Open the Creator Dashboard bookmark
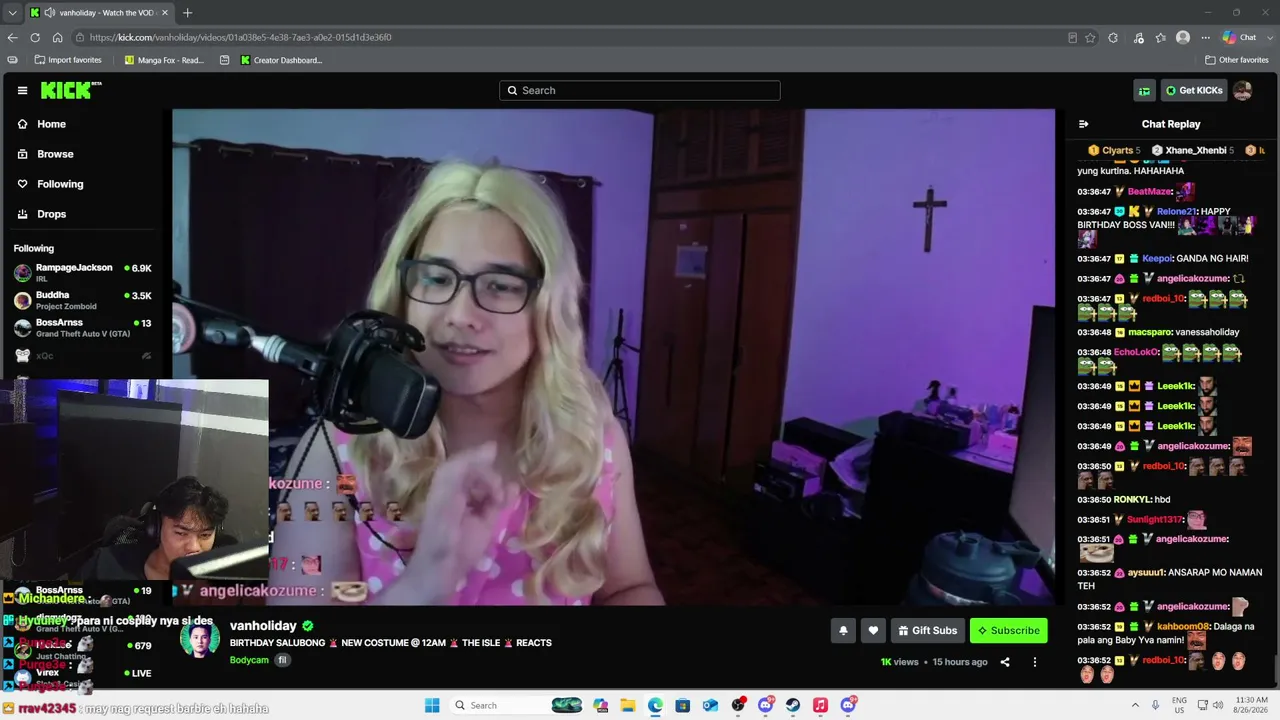The image size is (1280, 720). (281, 60)
